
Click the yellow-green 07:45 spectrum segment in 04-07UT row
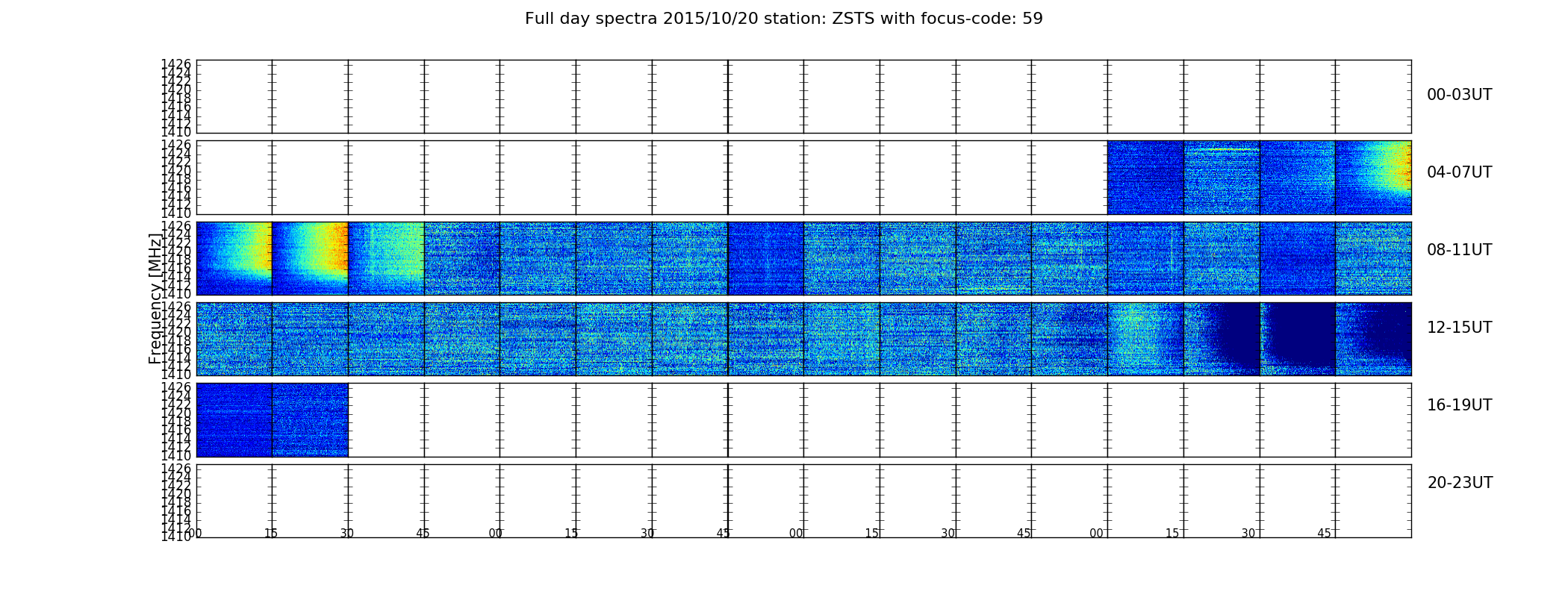pyautogui.click(x=1373, y=178)
